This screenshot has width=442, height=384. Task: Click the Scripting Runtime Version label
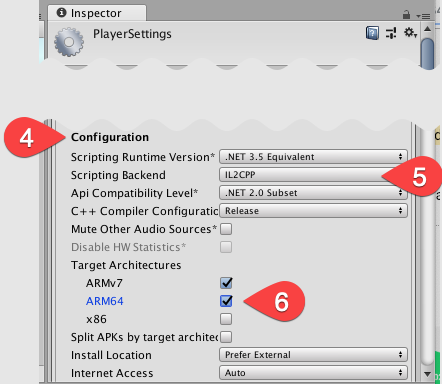click(143, 157)
